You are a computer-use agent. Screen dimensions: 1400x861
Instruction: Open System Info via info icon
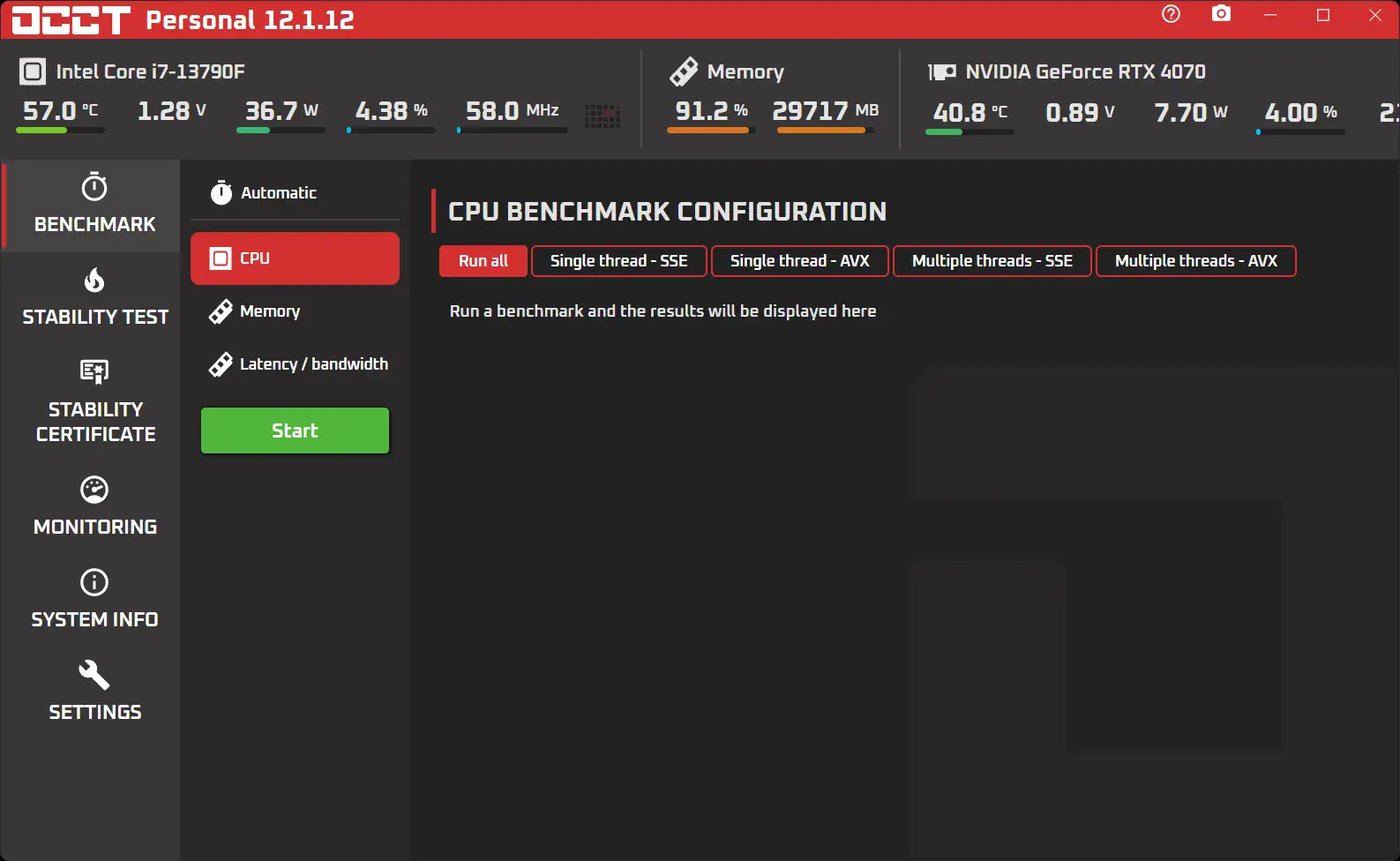(94, 582)
